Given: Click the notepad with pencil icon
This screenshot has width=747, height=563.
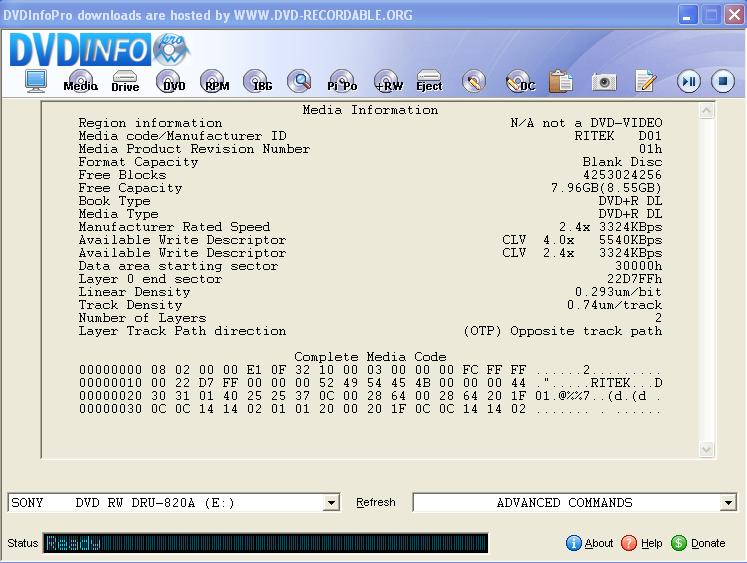Looking at the screenshot, I should 646,81.
